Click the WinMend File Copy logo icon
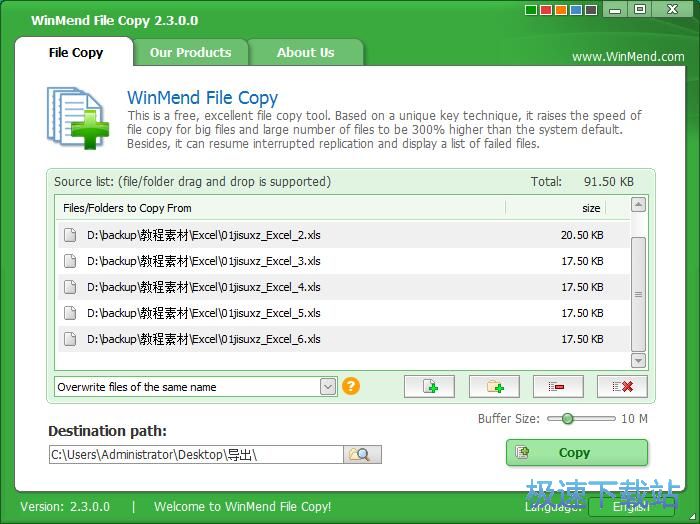Viewport: 700px width, 524px height. coord(78,118)
